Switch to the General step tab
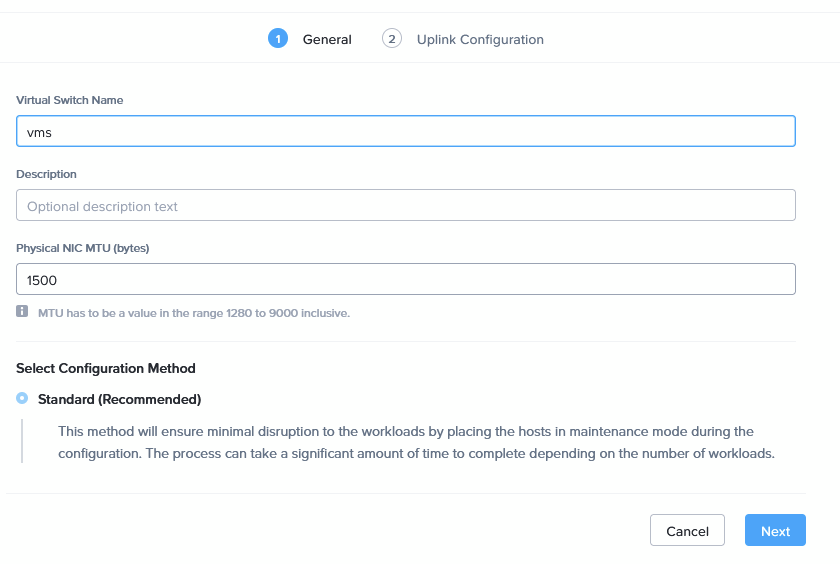840x564 pixels. click(327, 40)
